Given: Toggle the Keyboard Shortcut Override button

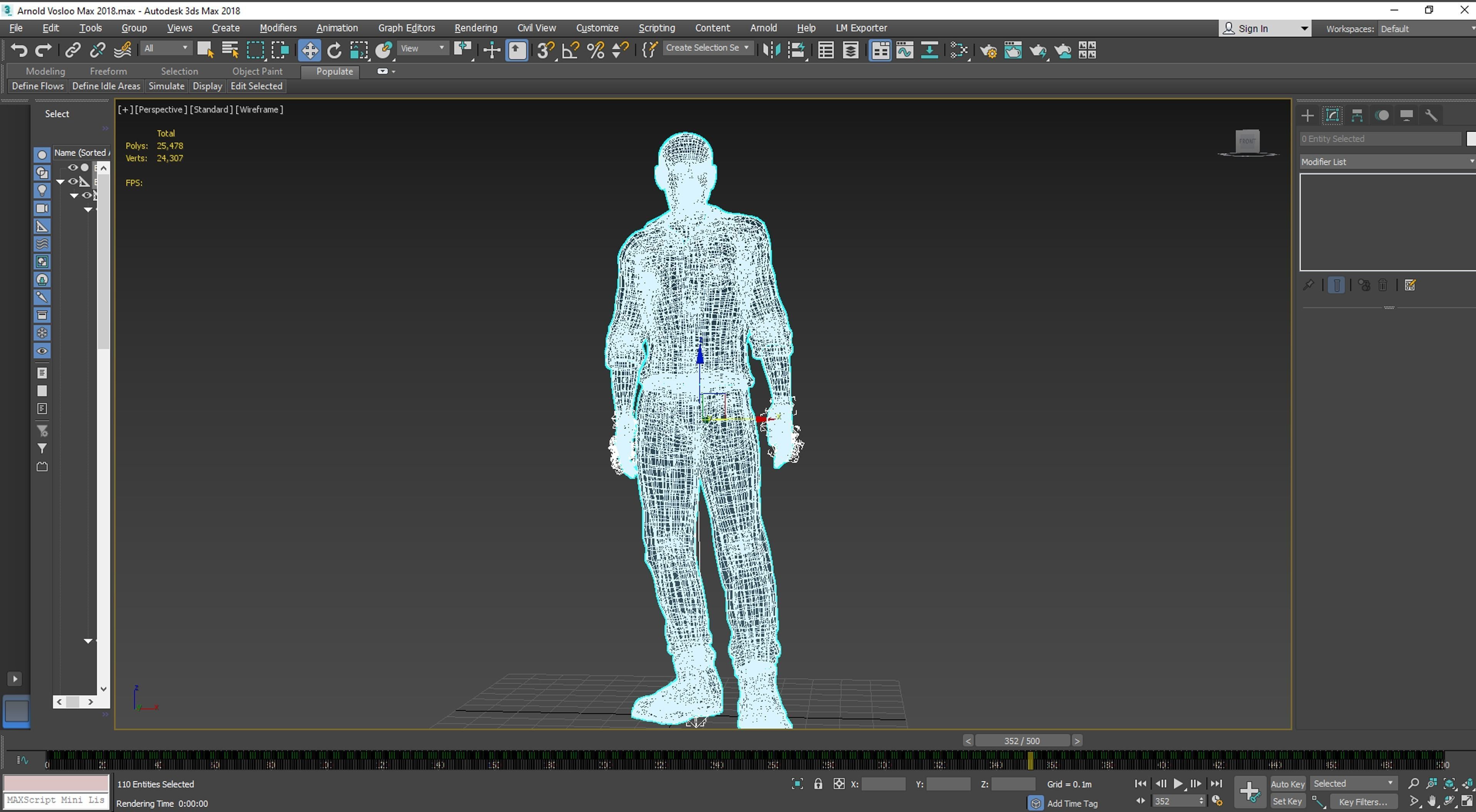Looking at the screenshot, I should [517, 50].
